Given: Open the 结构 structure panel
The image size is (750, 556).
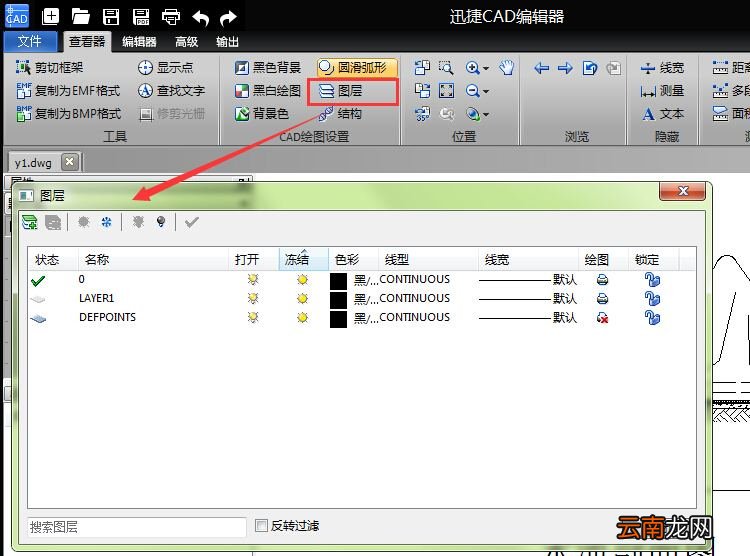Looking at the screenshot, I should point(340,114).
